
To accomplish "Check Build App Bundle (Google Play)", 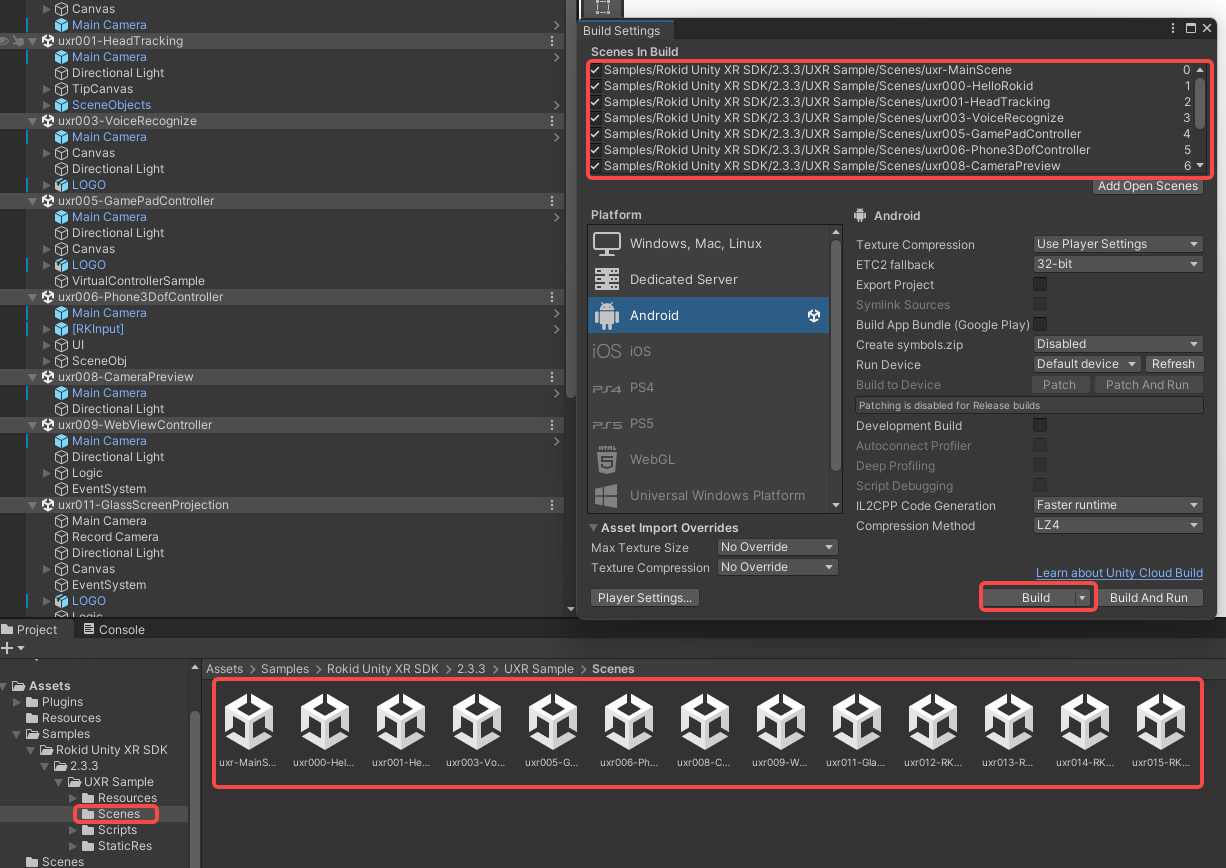I will [1040, 324].
